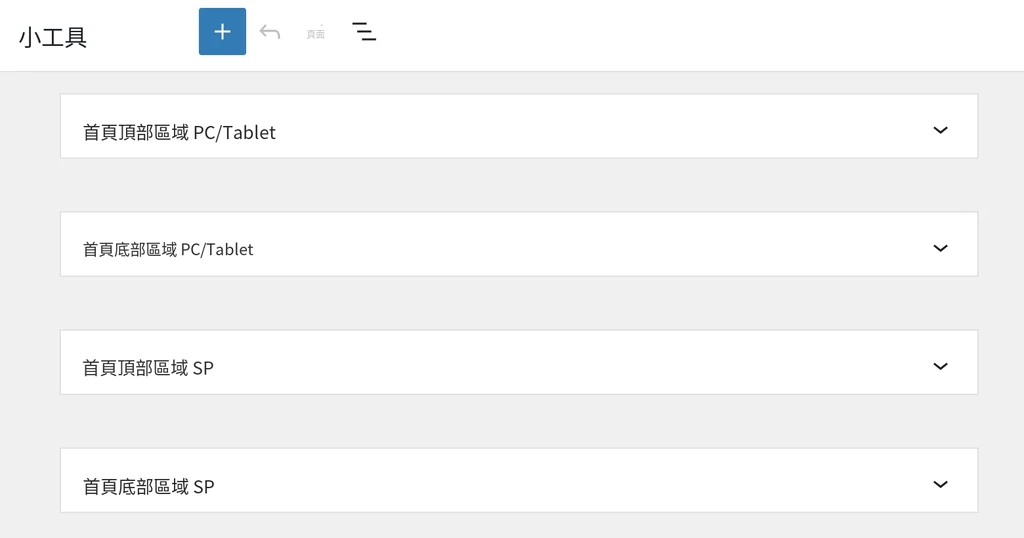The height and width of the screenshot is (538, 1024).
Task: Select the 首頁頂部區域 SP title text
Action: coord(148,368)
